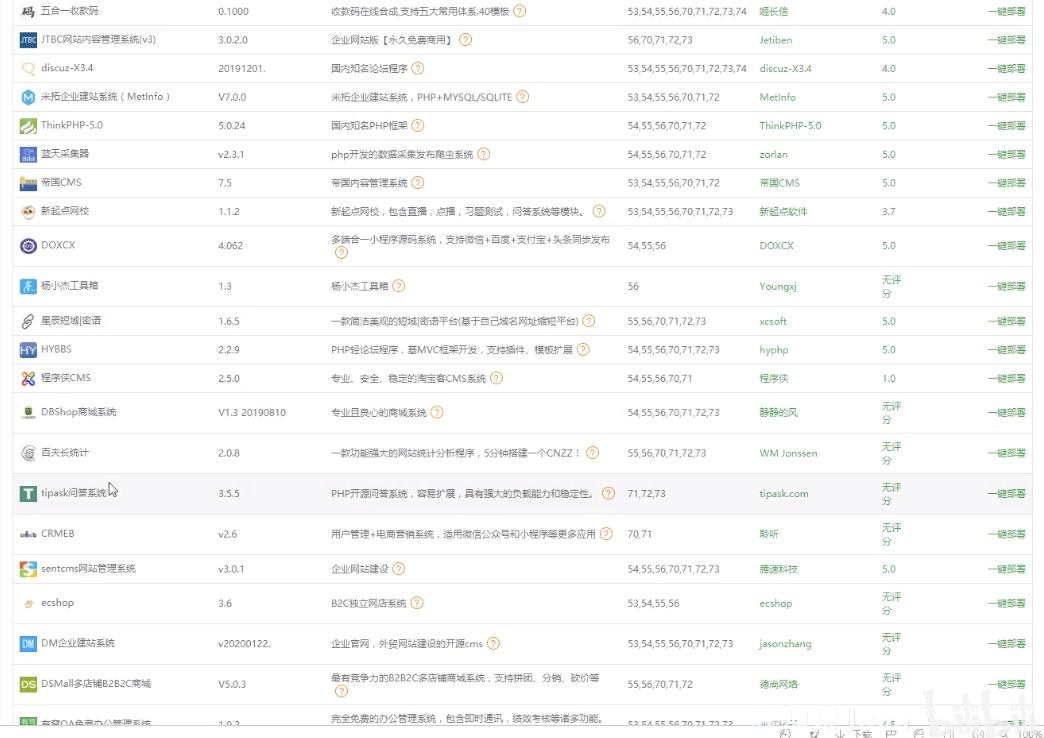Click the 星辰短域|密语 chain-link app icon
1044x738 pixels.
point(28,321)
